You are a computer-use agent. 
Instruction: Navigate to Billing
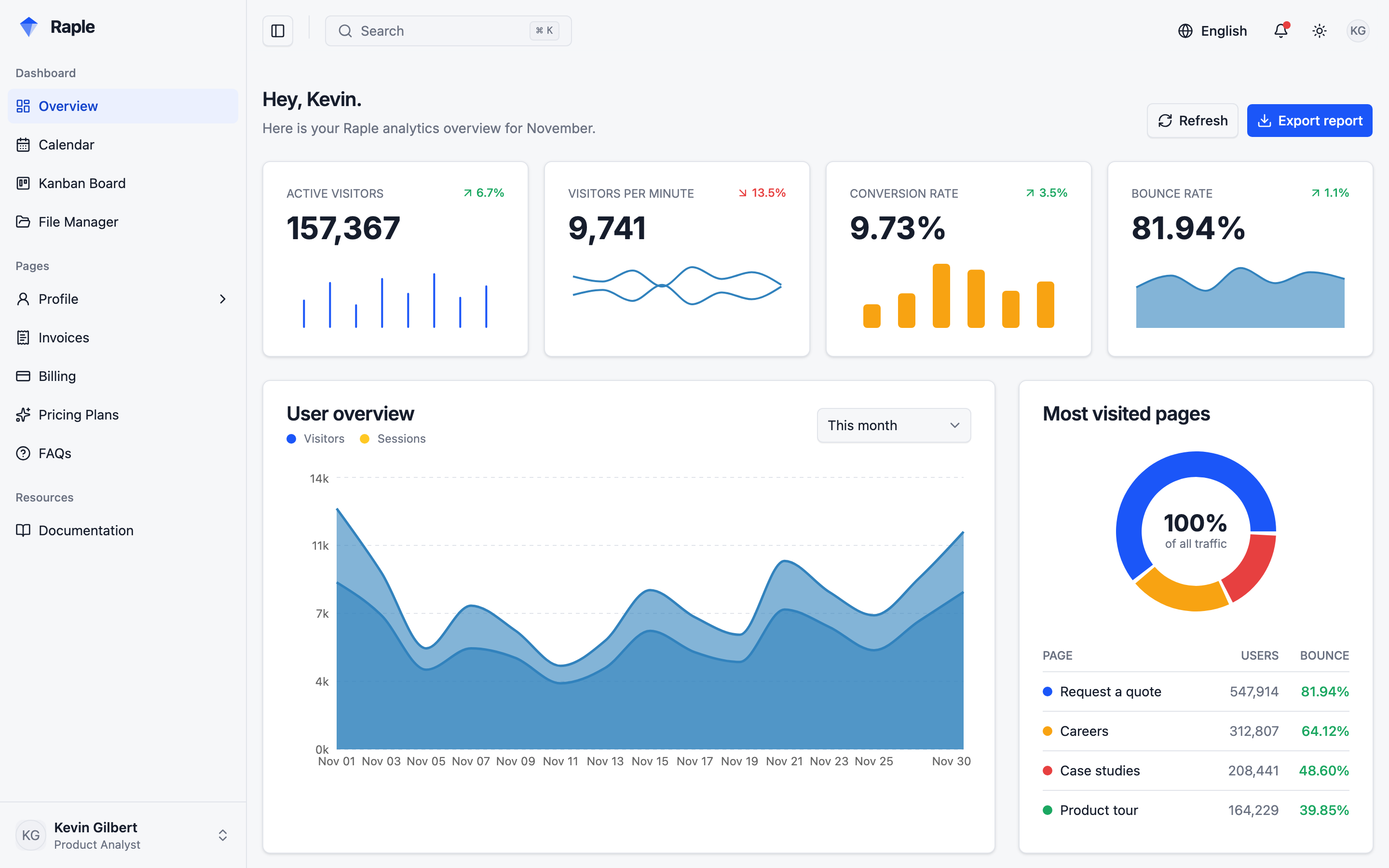pos(123,376)
